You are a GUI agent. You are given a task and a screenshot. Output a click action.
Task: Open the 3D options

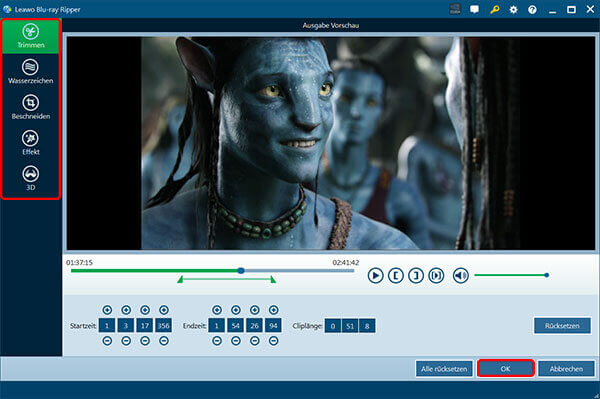(x=31, y=179)
